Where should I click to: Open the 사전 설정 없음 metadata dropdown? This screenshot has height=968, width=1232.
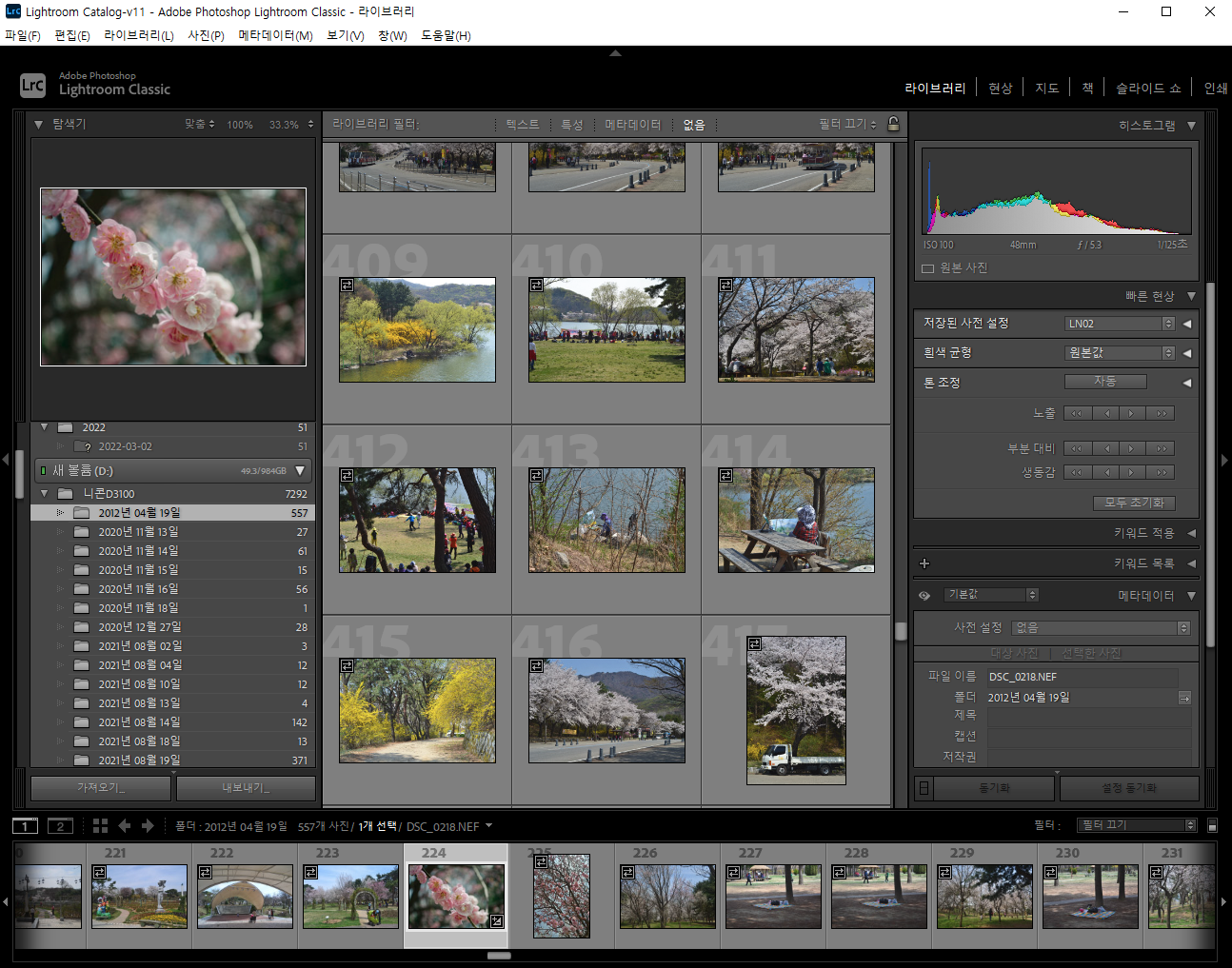(1102, 628)
